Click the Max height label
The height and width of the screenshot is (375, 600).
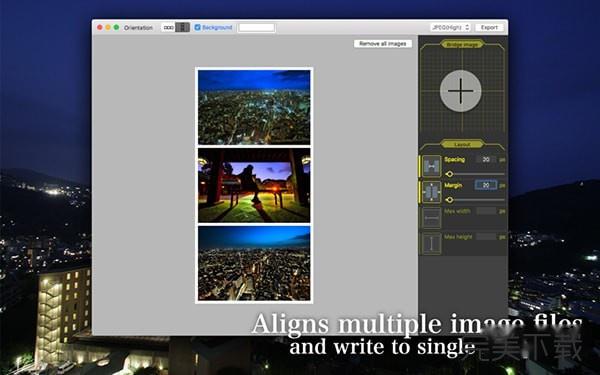point(458,237)
